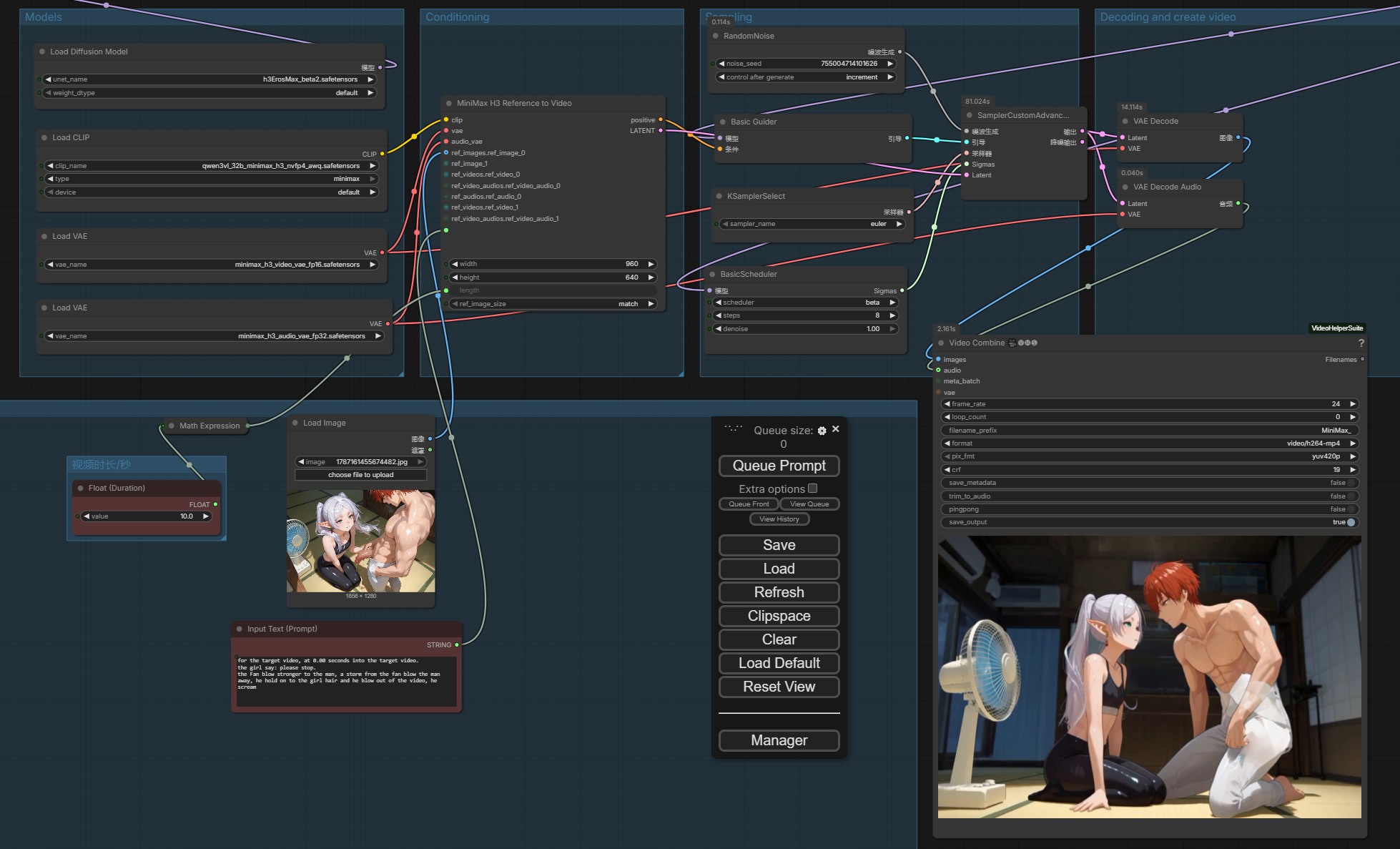Collapse the VAE Decode Audio node via its dot

pos(1125,187)
